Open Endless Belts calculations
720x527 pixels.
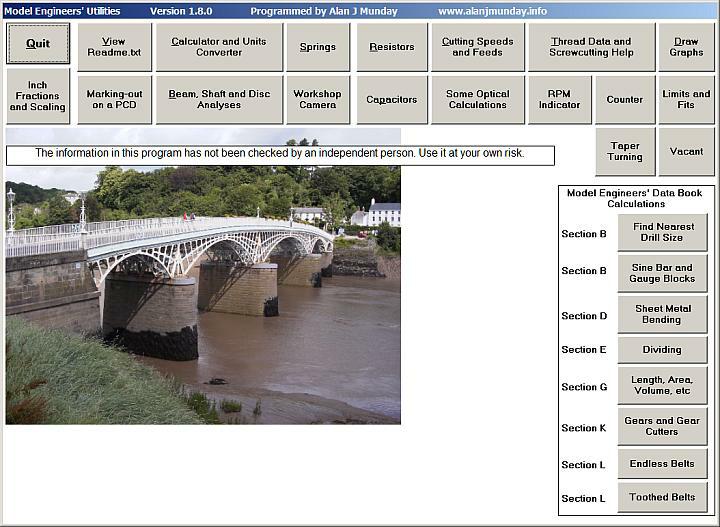[662, 464]
